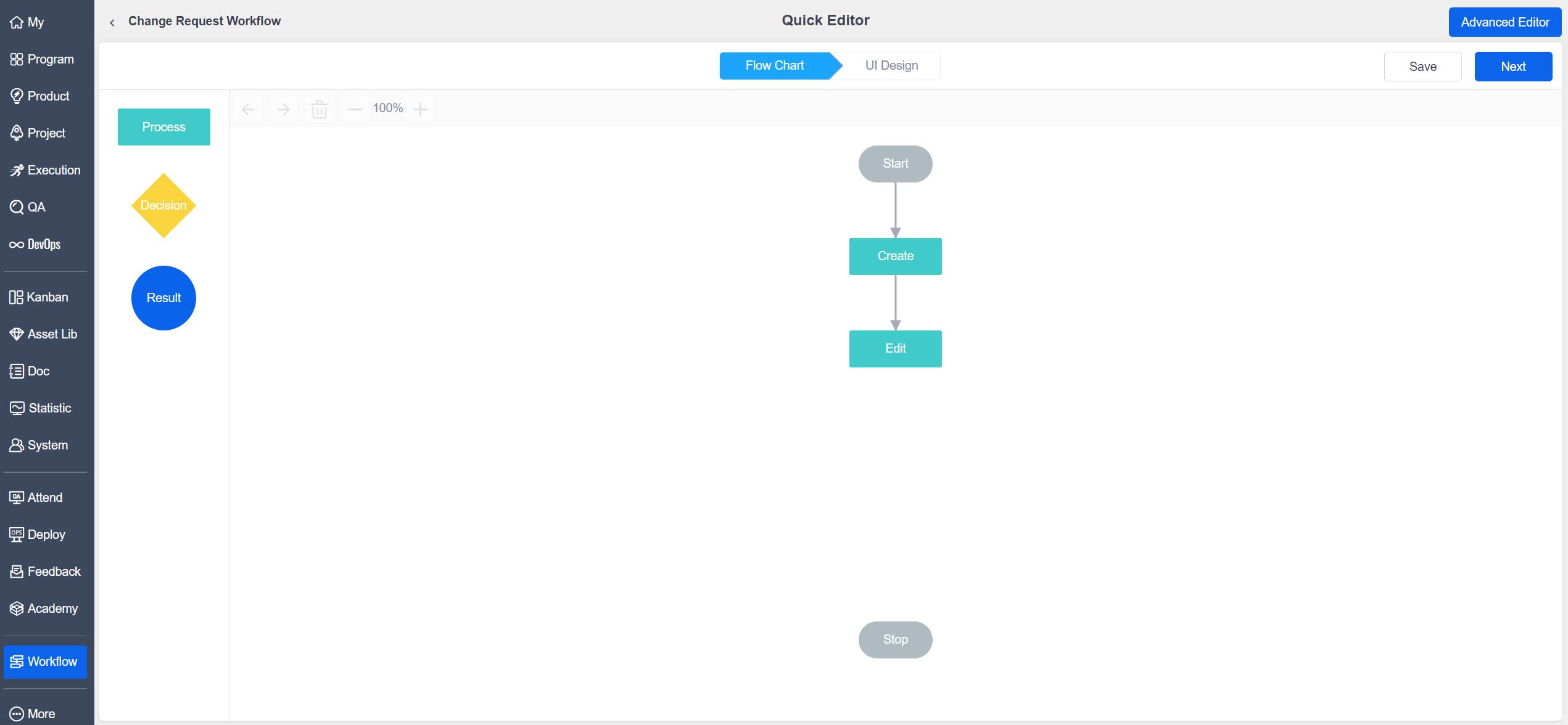Select the Create node on canvas
The height and width of the screenshot is (725, 1568).
[x=895, y=256]
